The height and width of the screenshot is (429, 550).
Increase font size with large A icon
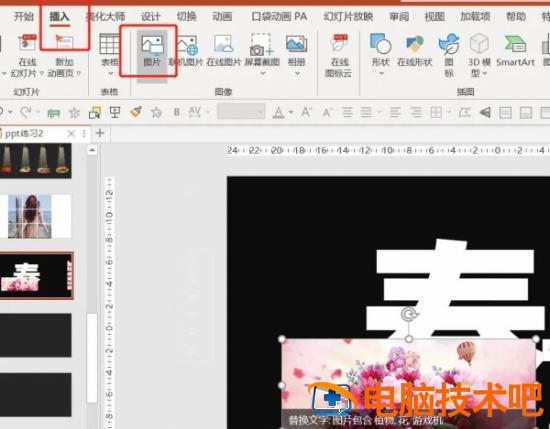coord(306,112)
